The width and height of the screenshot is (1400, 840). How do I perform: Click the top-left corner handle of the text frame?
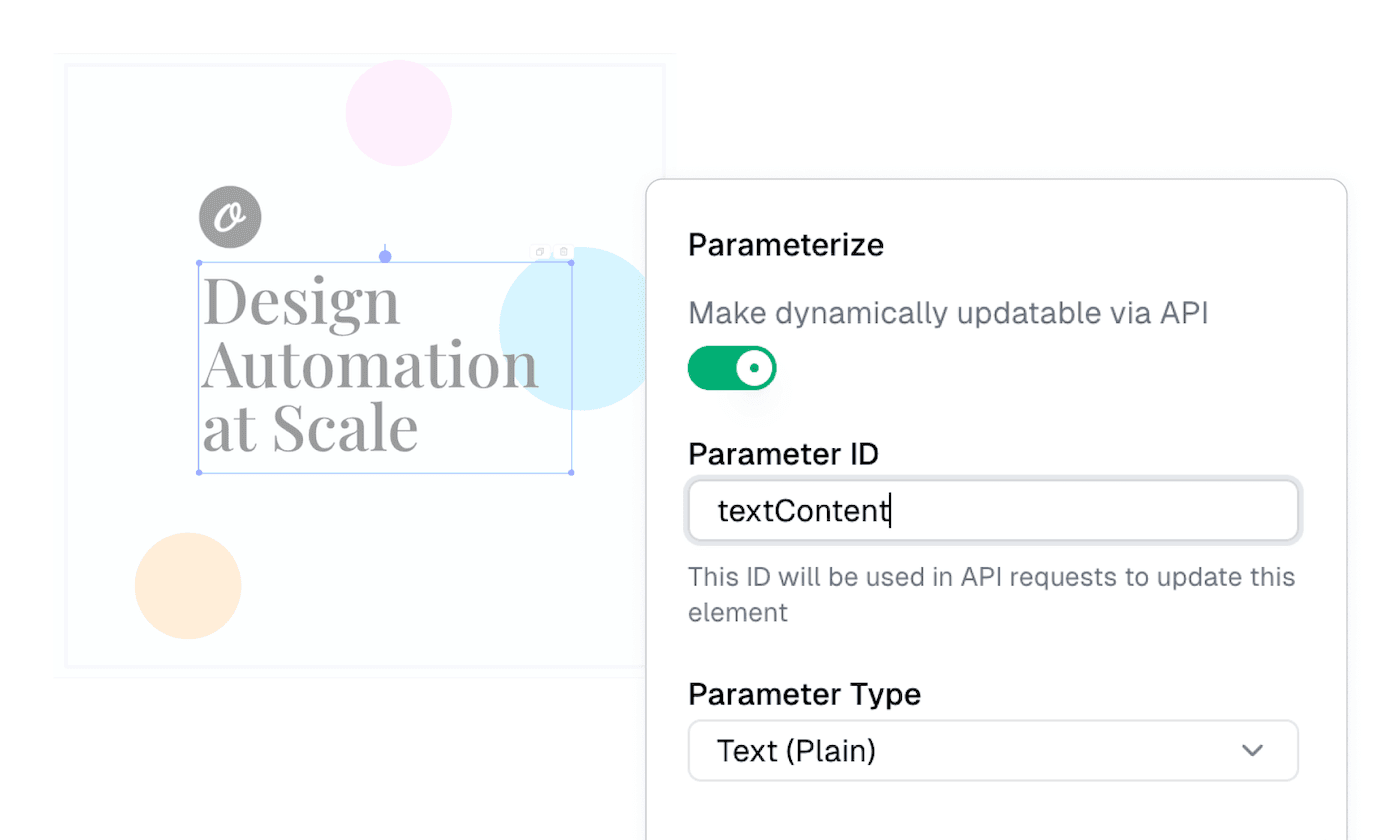point(200,262)
